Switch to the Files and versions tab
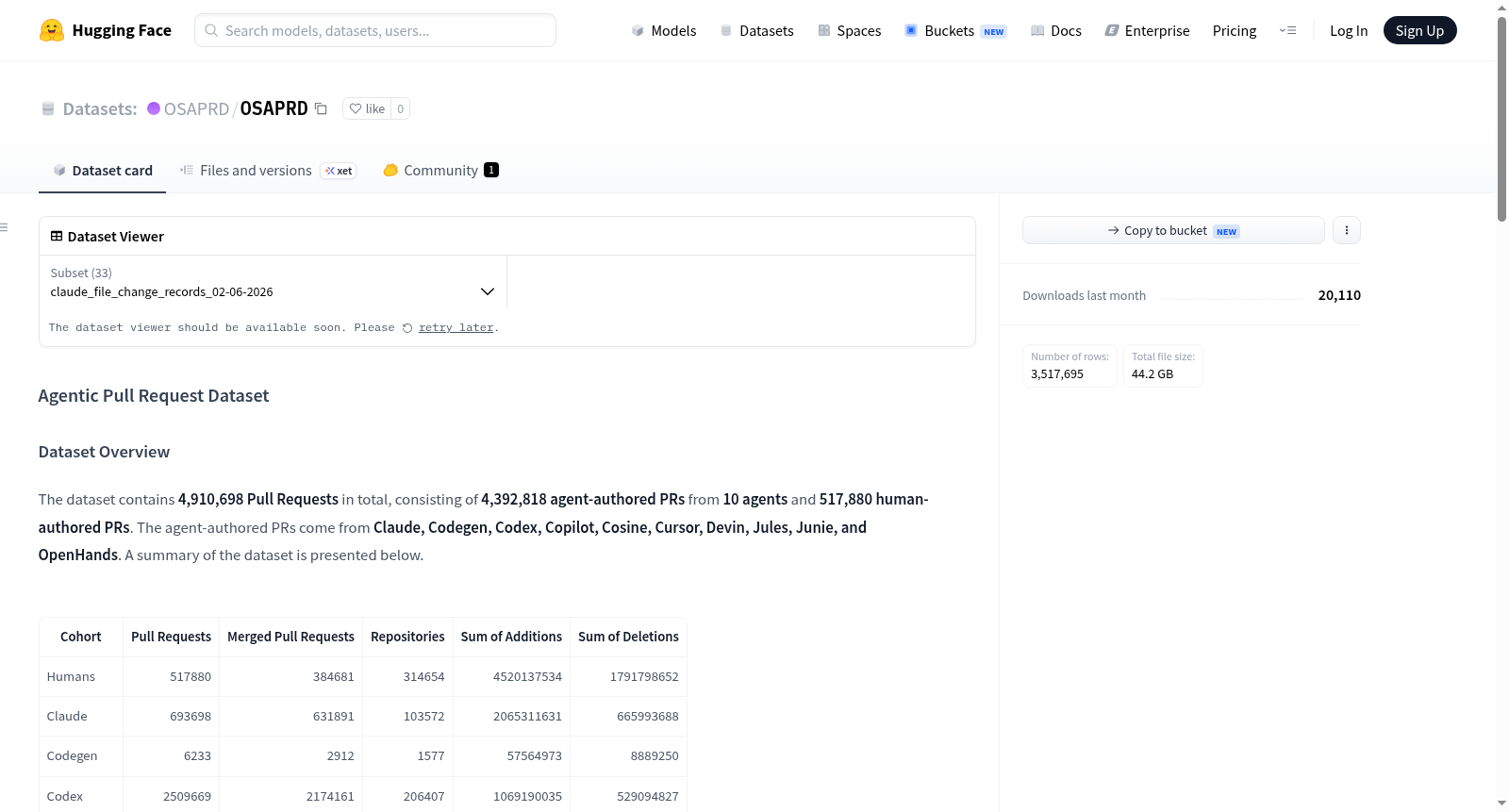This screenshot has width=1509, height=812. point(268,170)
